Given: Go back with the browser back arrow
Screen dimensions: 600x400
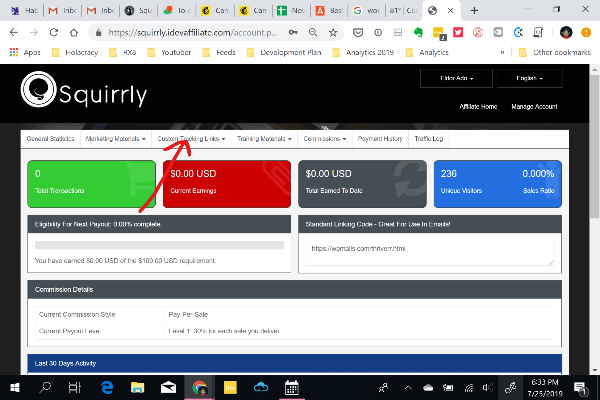Looking at the screenshot, I should coord(14,33).
